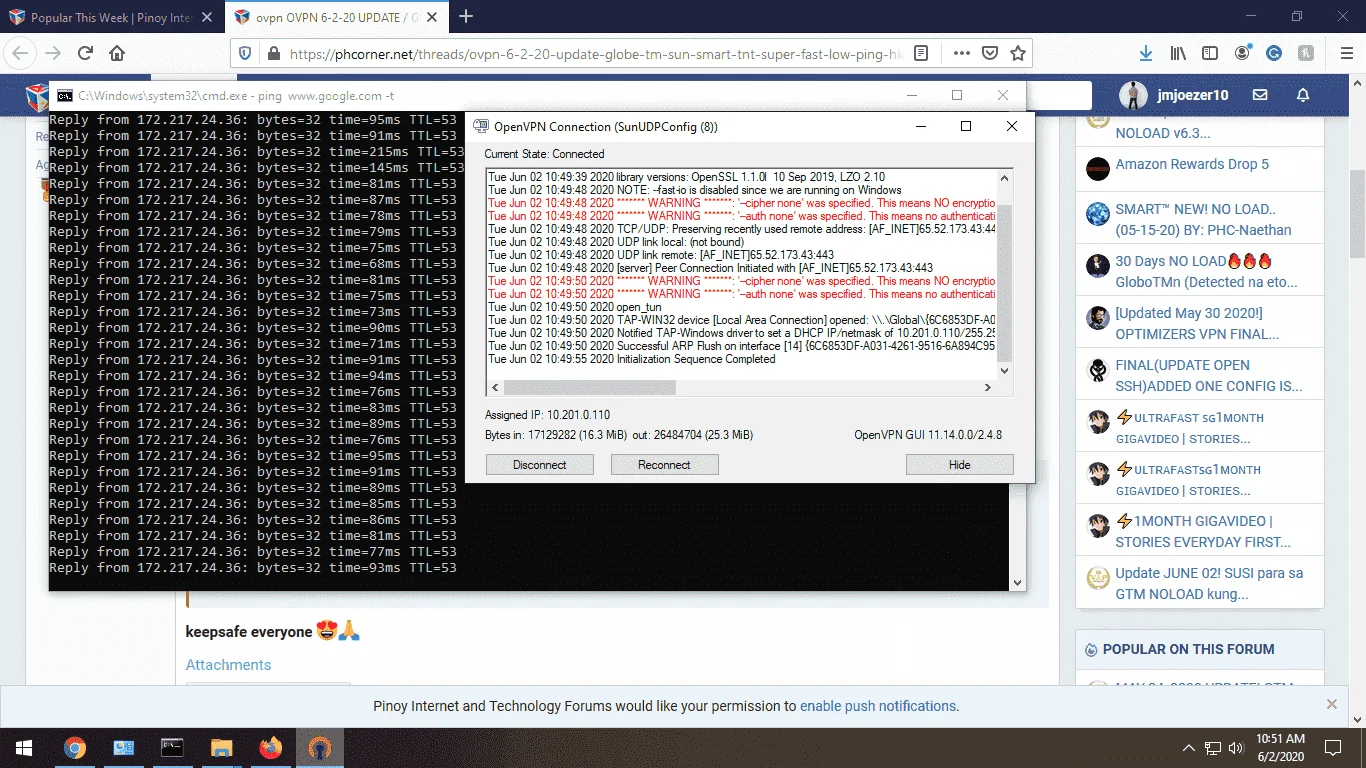Click the Attachments link in the post

click(228, 665)
